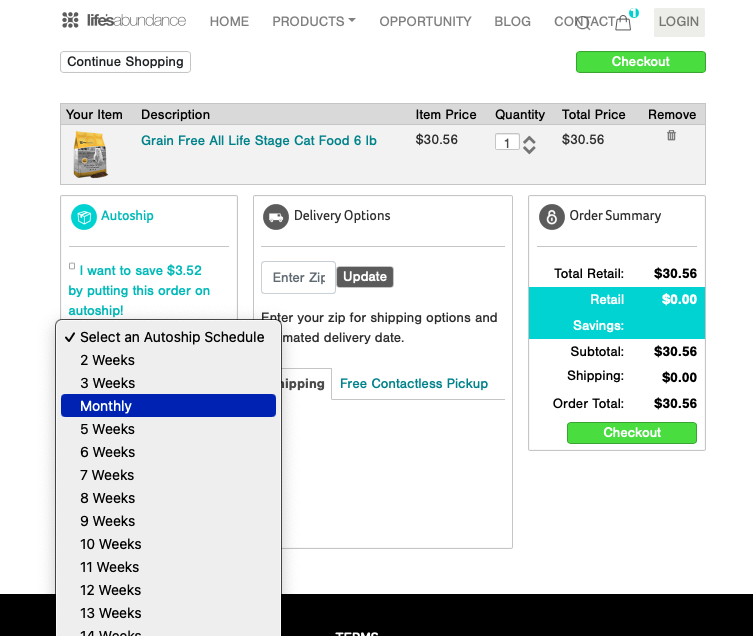Select 5 Weeks autoship schedule
This screenshot has height=636, width=753.
(x=168, y=429)
